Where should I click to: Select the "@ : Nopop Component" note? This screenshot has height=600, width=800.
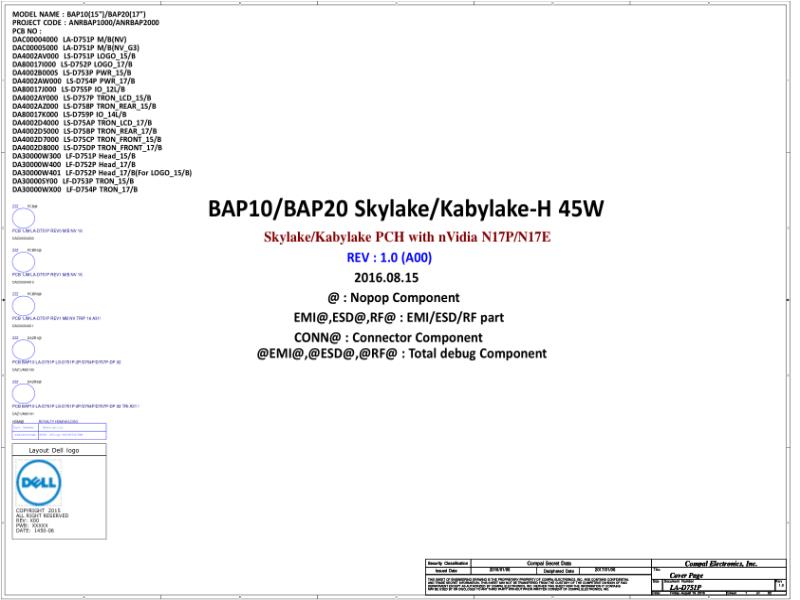(393, 297)
